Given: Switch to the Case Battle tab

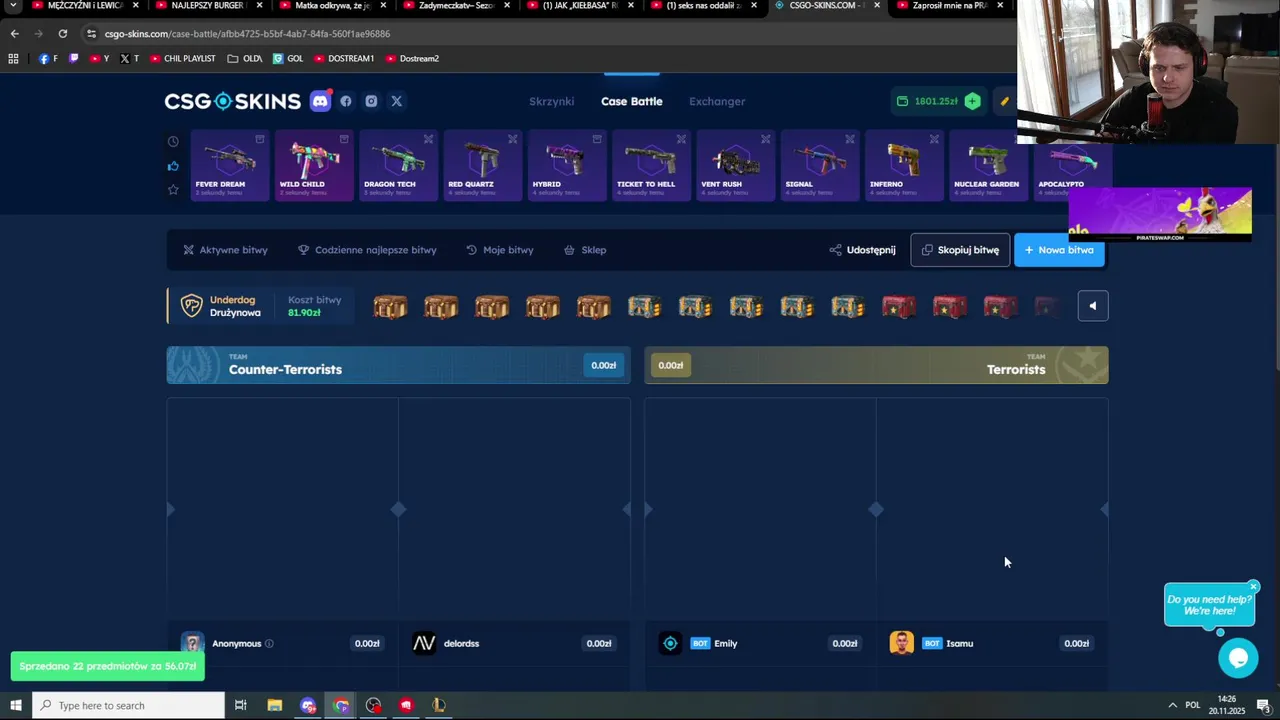Looking at the screenshot, I should [631, 101].
